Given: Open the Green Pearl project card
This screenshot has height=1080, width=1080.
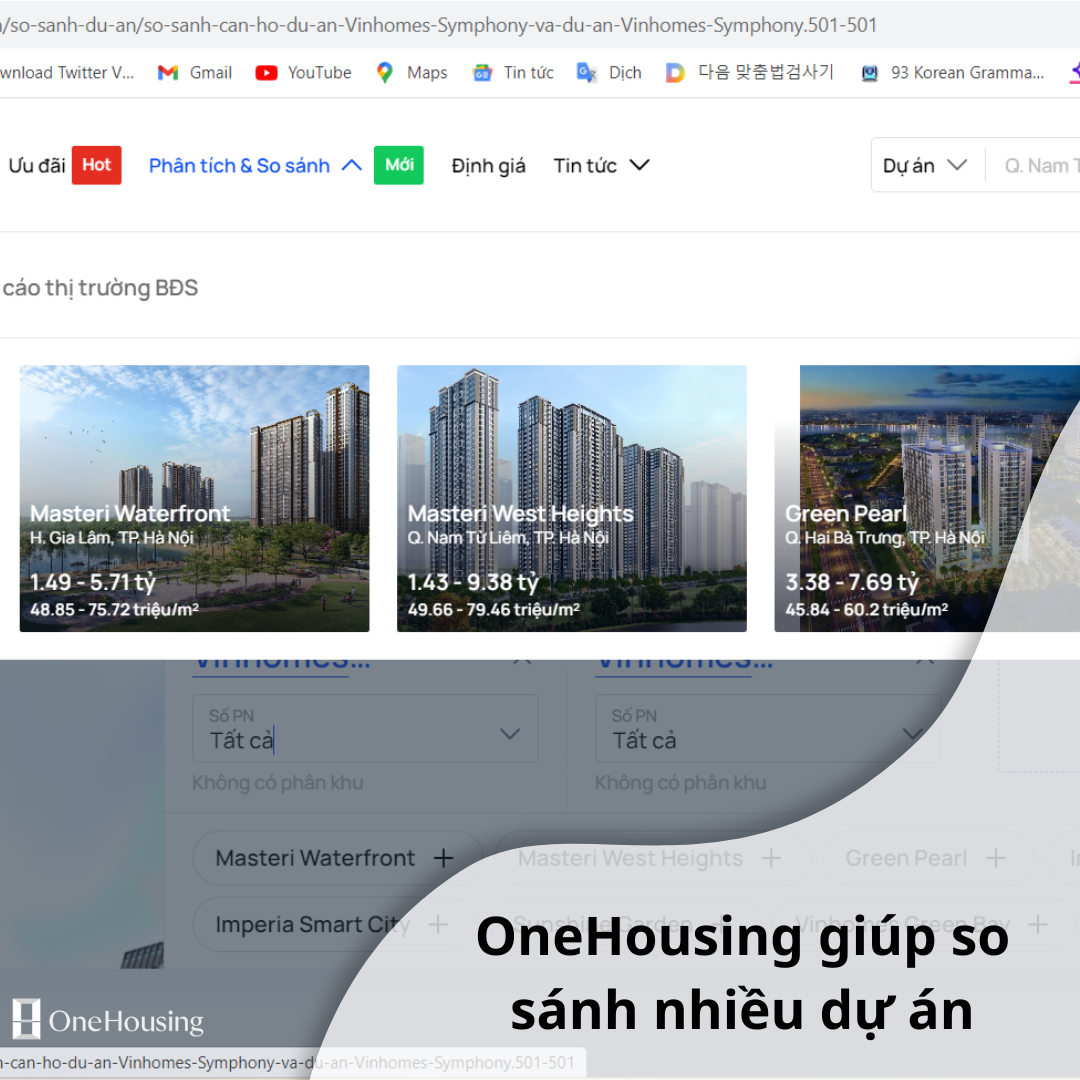Looking at the screenshot, I should [926, 498].
